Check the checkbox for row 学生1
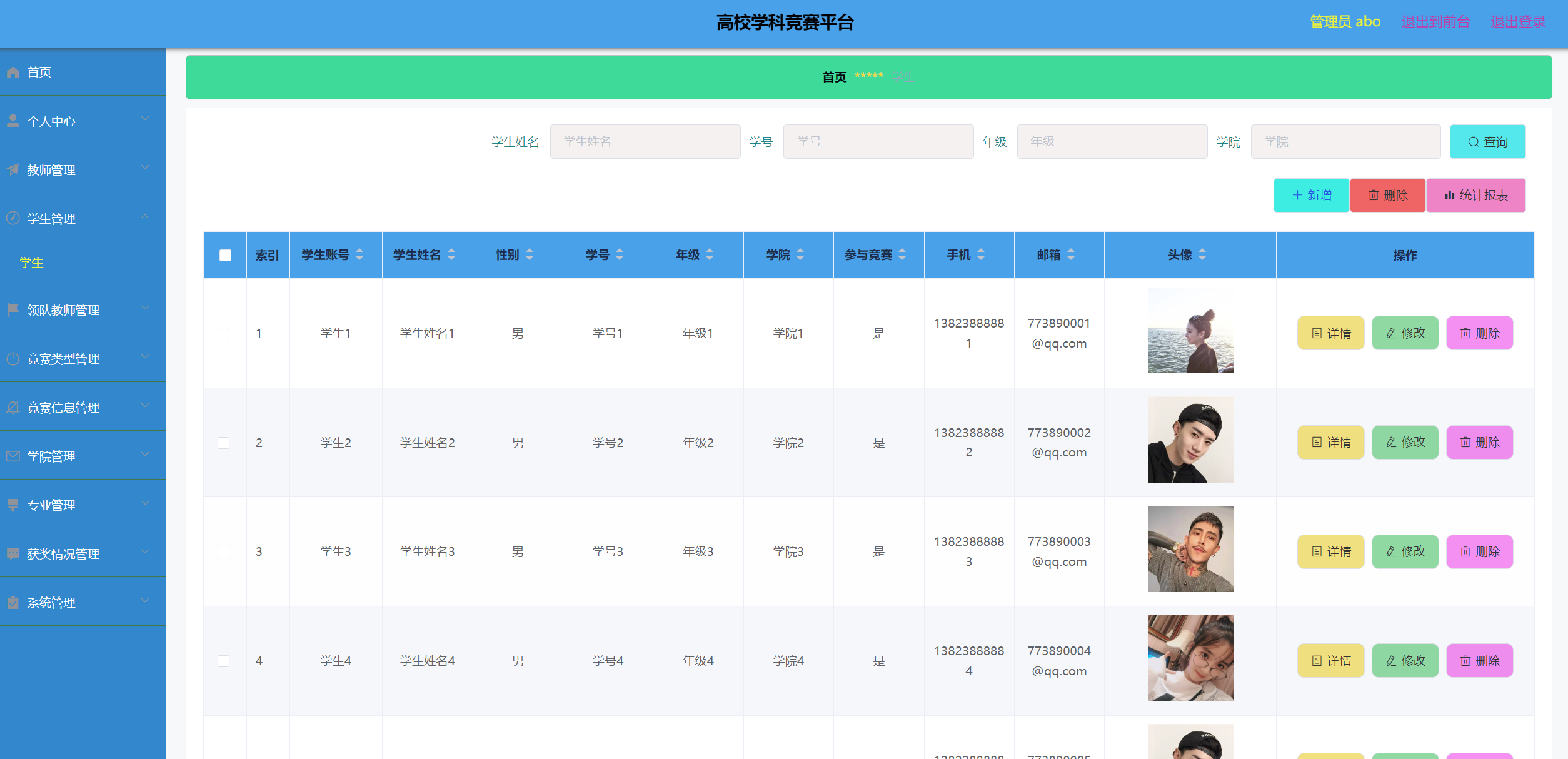 point(223,333)
